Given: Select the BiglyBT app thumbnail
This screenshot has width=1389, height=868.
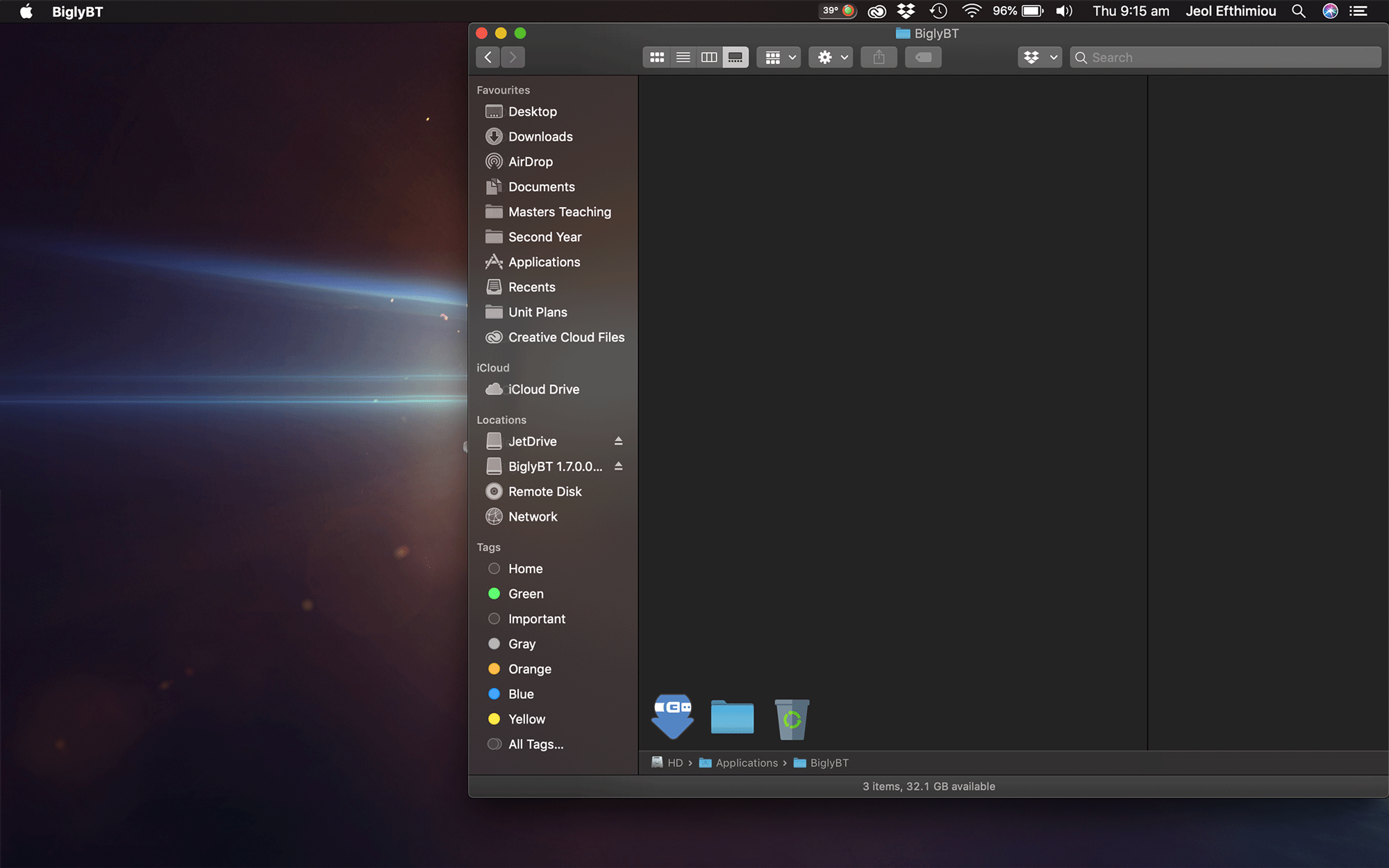Looking at the screenshot, I should point(672,717).
